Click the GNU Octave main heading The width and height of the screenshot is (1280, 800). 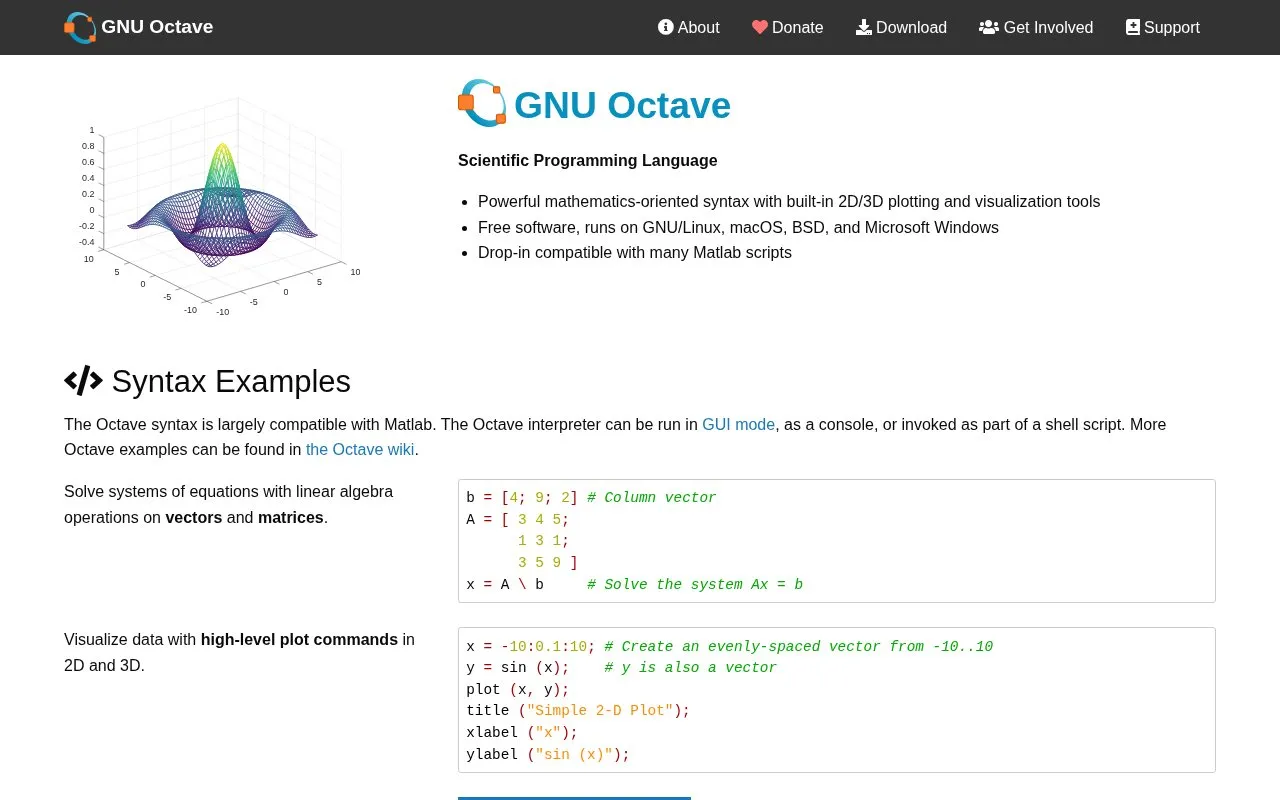[622, 105]
